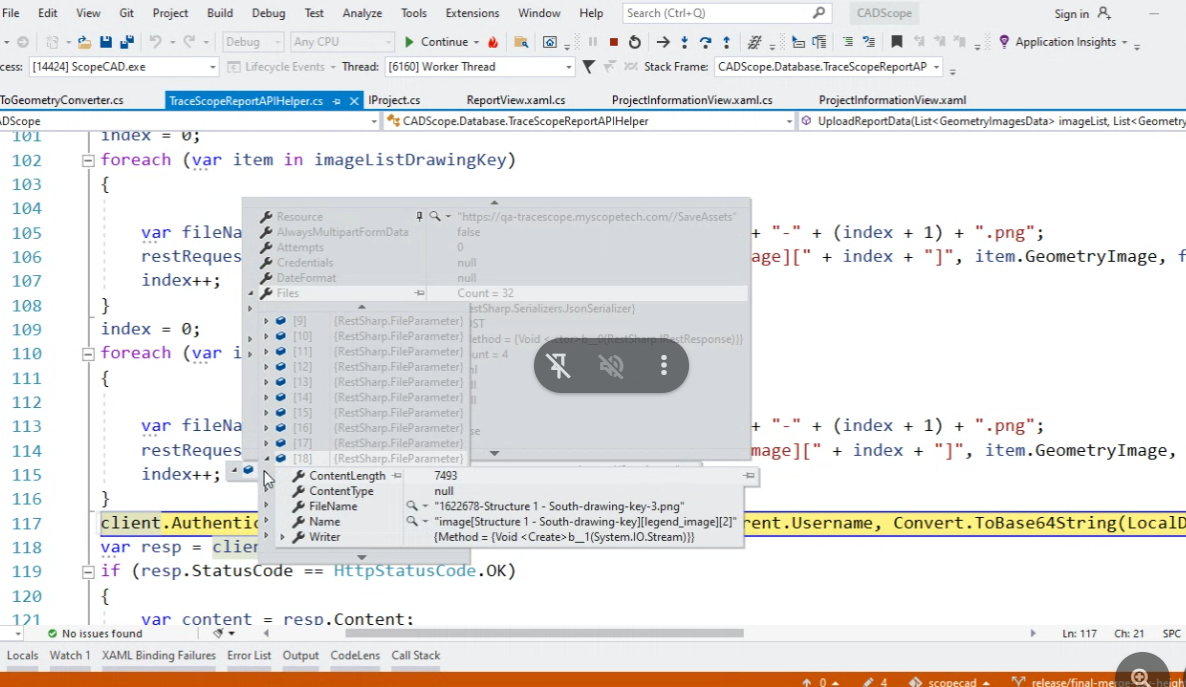Expand the item [12] RestSharp.FileParameter
The width and height of the screenshot is (1186, 687).
click(x=266, y=367)
